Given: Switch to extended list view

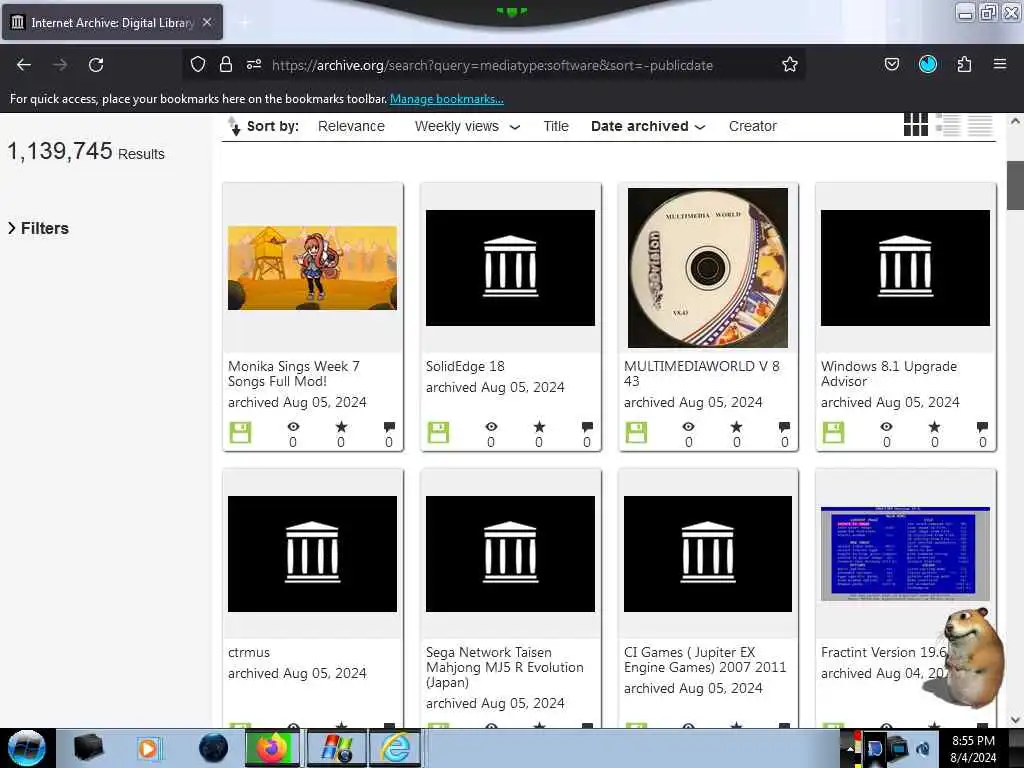Looking at the screenshot, I should click(x=948, y=125).
